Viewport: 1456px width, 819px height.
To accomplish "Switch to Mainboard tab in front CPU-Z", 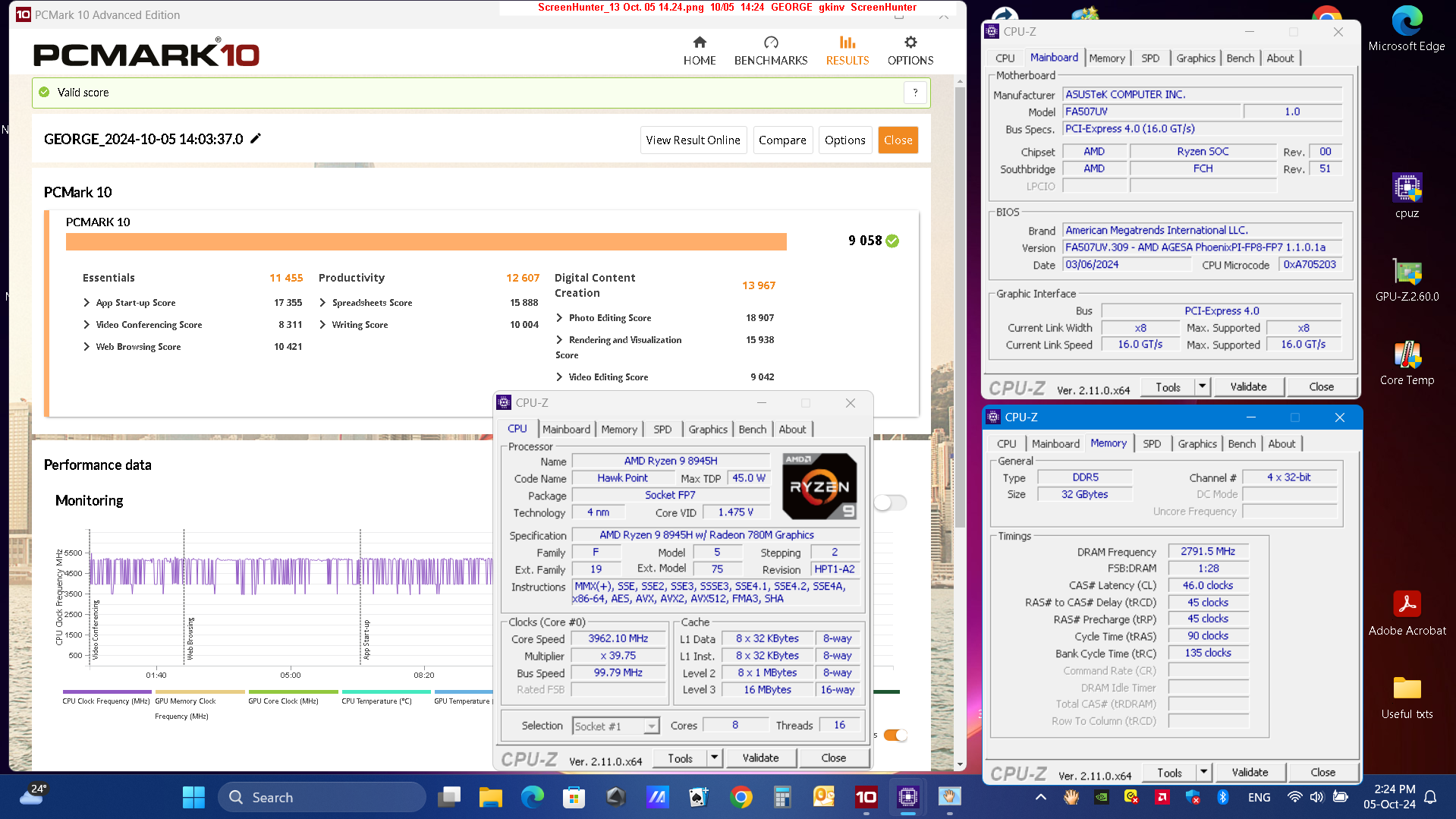I will (566, 429).
